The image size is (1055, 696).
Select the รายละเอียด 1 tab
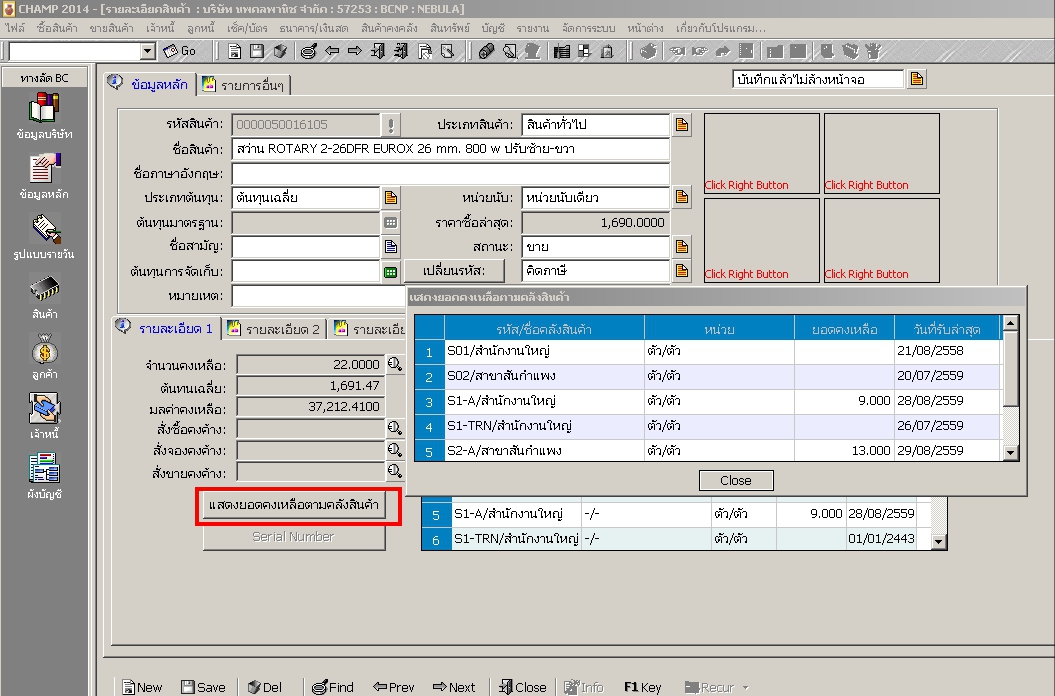point(166,328)
